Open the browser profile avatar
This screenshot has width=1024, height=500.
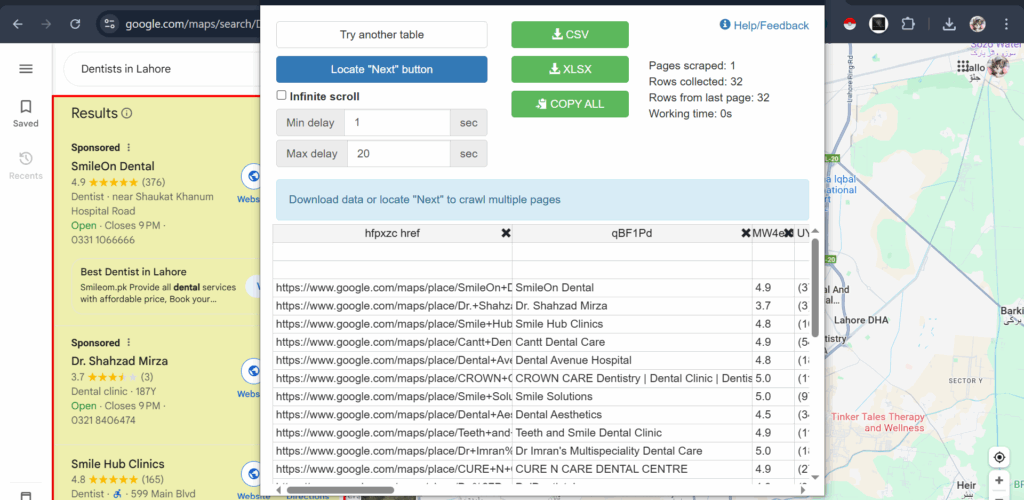(978, 24)
